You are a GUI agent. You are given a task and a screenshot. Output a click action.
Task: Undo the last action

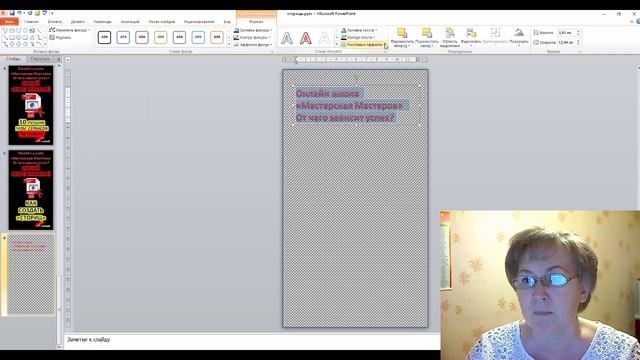[x=19, y=13]
